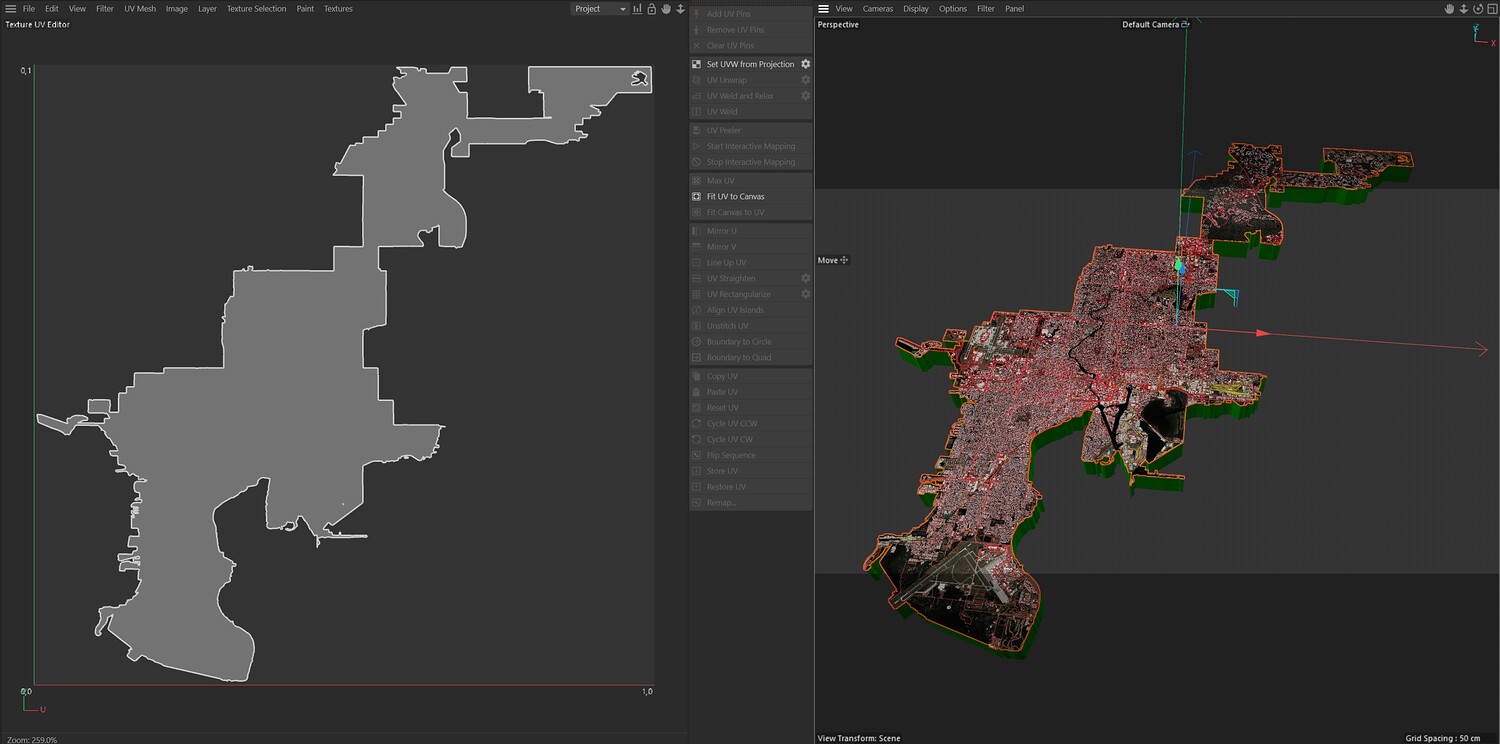Click the Boundary to Quad icon
Viewport: 1500px width, 744px height.
coord(697,358)
